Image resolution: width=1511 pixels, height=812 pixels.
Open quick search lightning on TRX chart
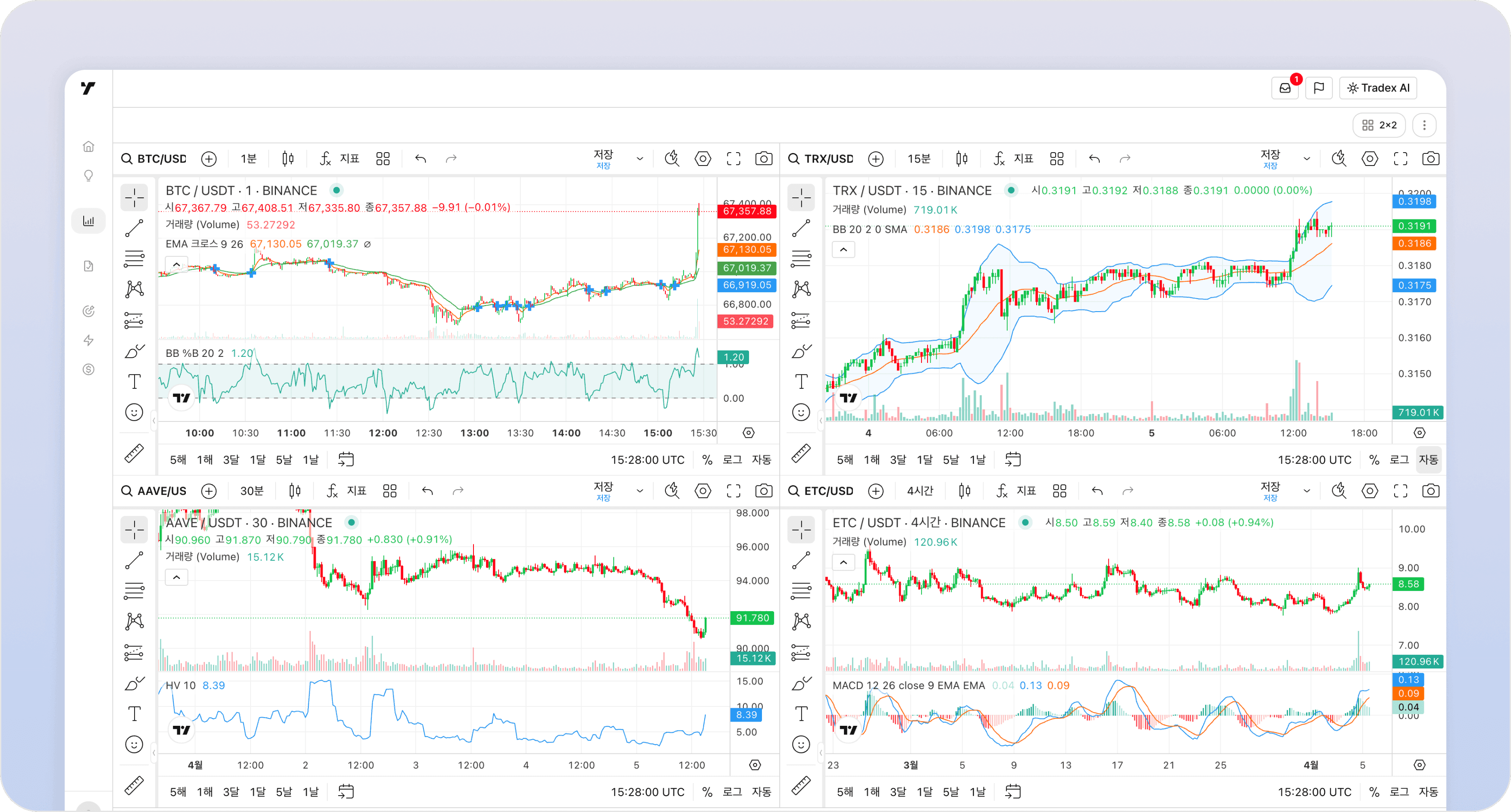[x=1339, y=159]
